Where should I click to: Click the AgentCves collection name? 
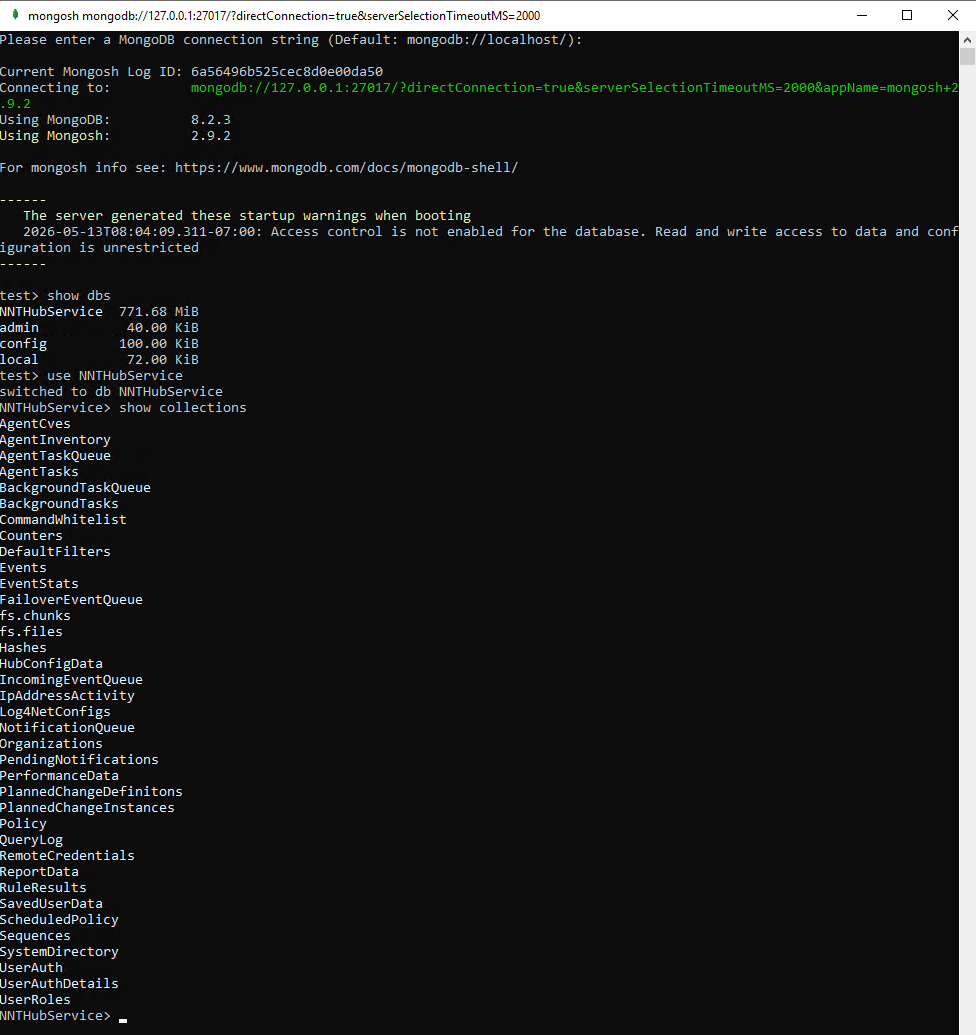35,424
